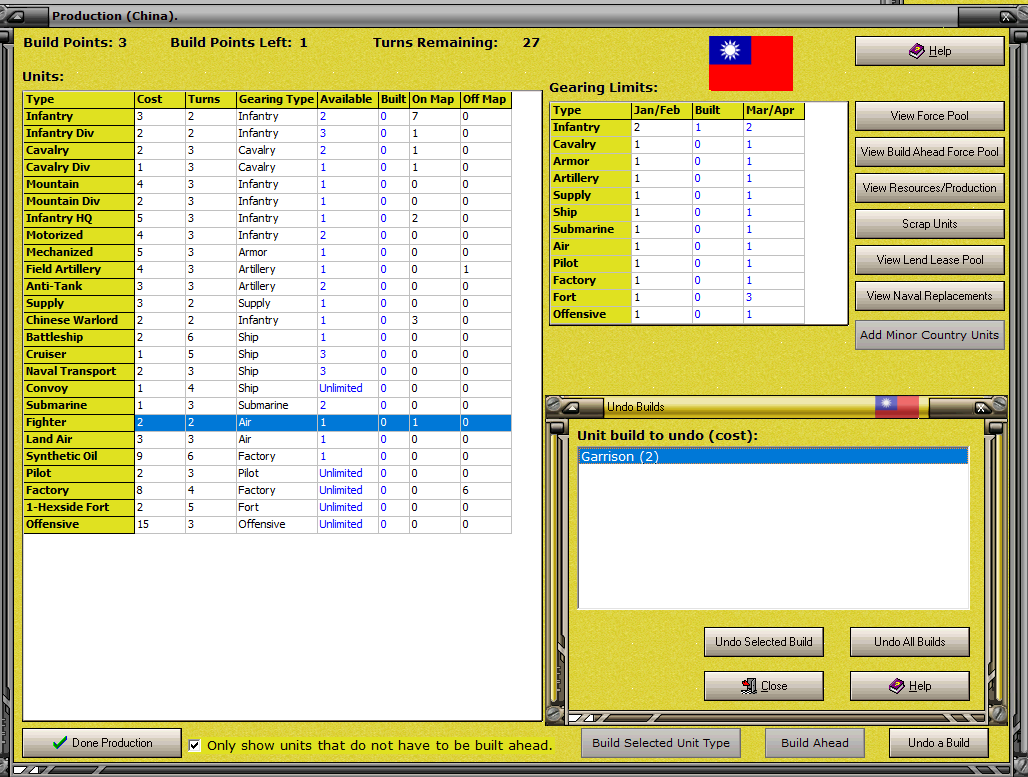
Task: Open Help in the Undo Builds dialog
Action: click(x=909, y=686)
